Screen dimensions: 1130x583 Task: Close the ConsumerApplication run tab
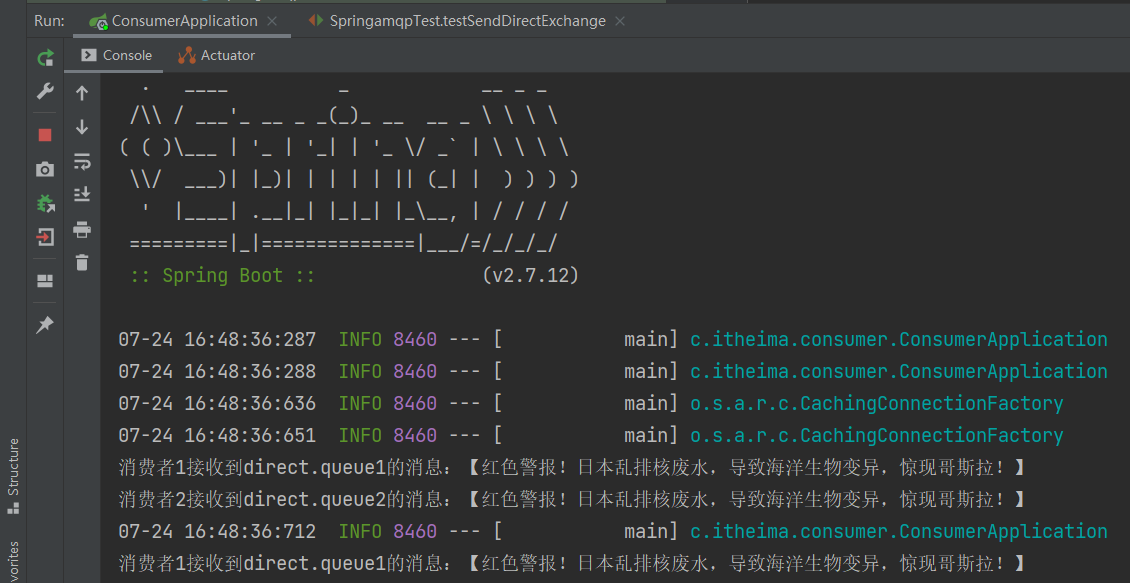272,22
